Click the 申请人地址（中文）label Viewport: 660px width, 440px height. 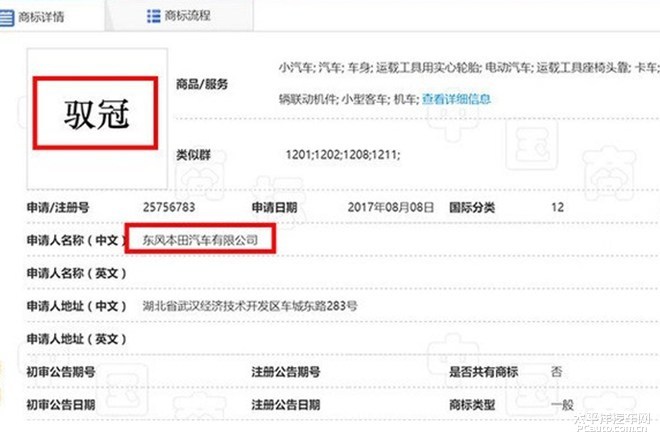click(77, 306)
